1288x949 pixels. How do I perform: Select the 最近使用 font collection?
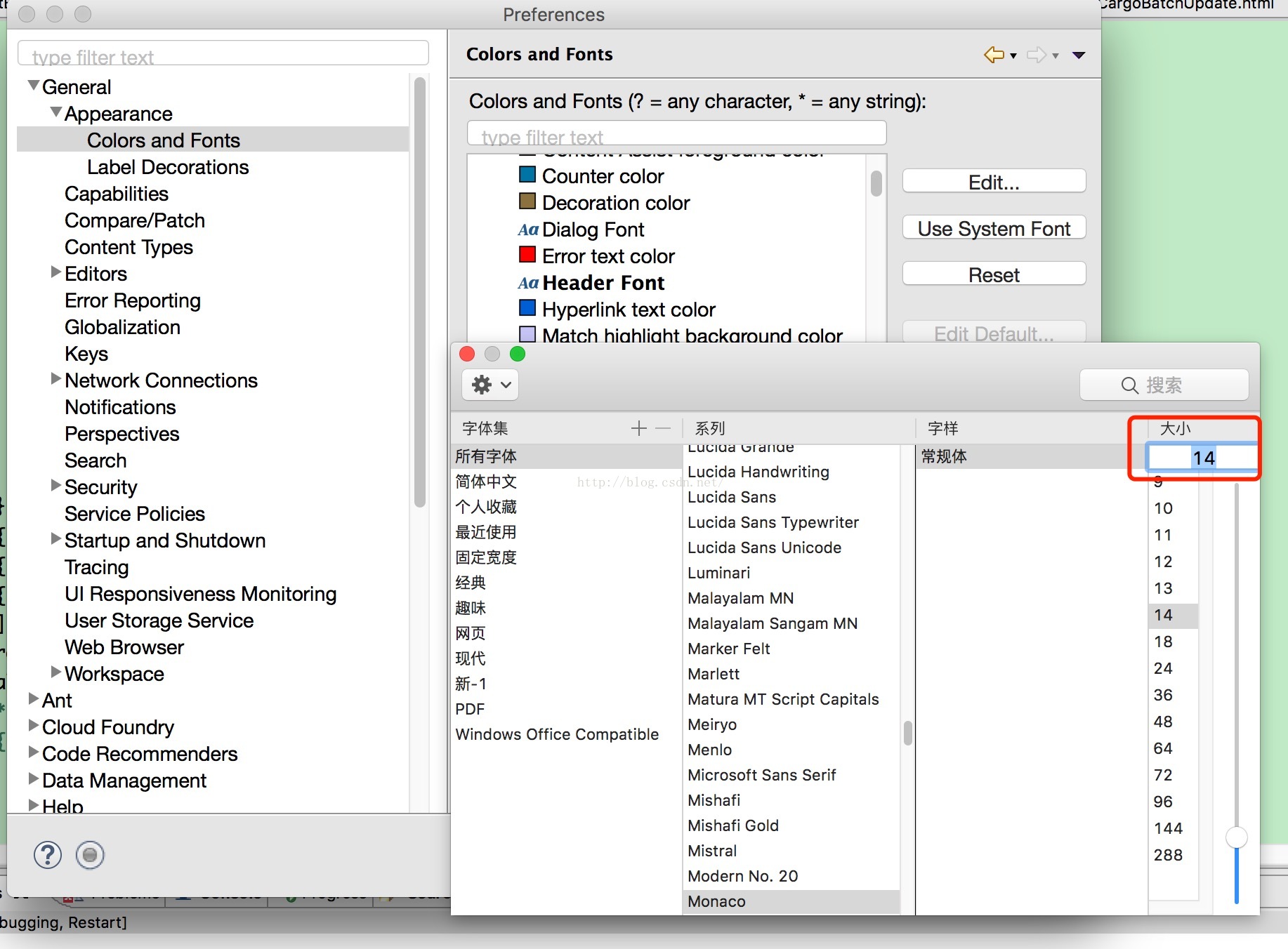pos(486,532)
